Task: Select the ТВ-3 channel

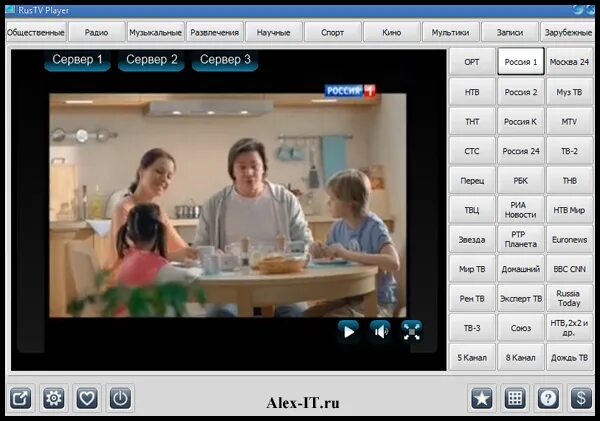Action: (472, 328)
